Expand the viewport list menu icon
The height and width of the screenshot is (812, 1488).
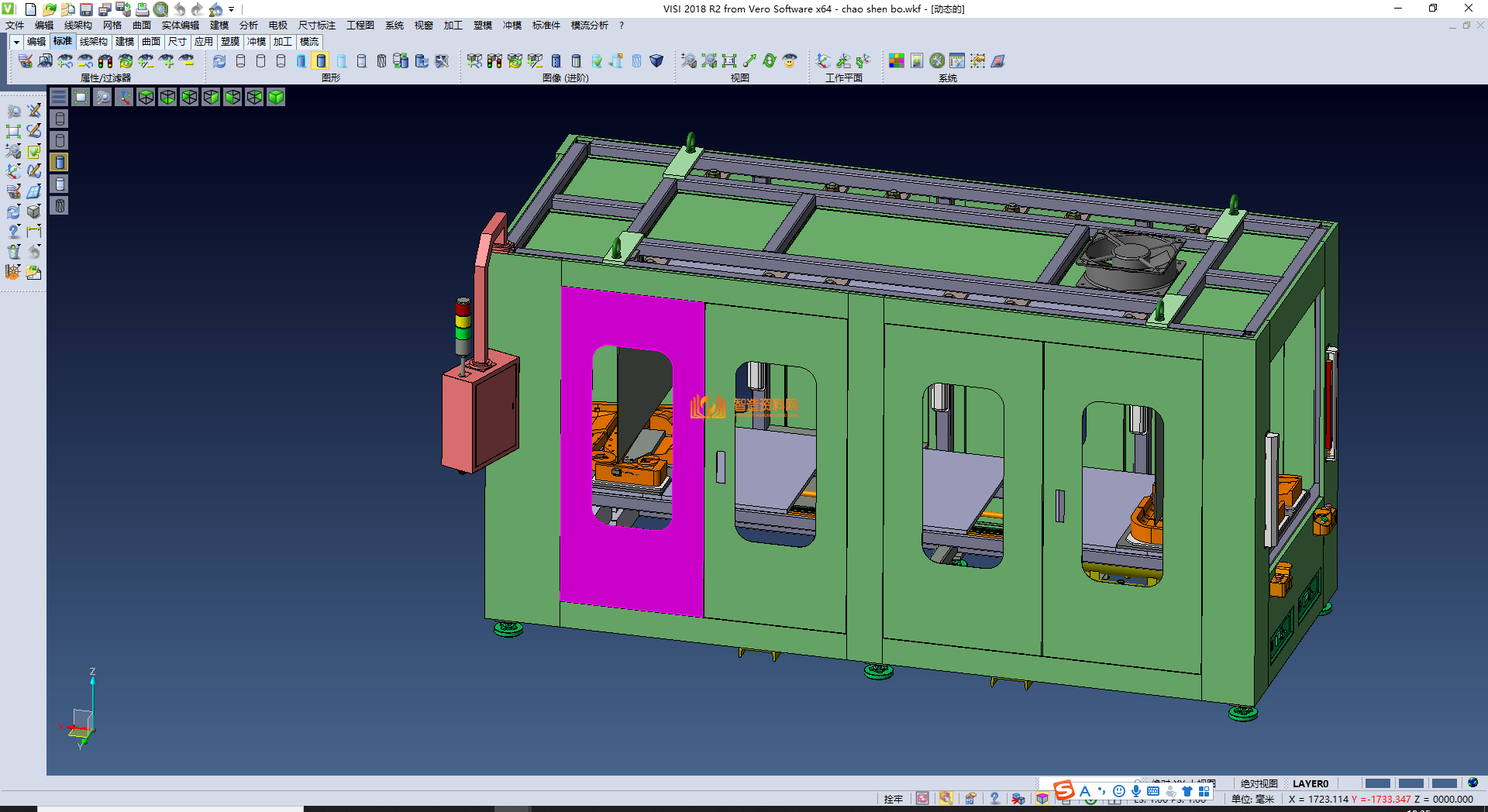(59, 97)
